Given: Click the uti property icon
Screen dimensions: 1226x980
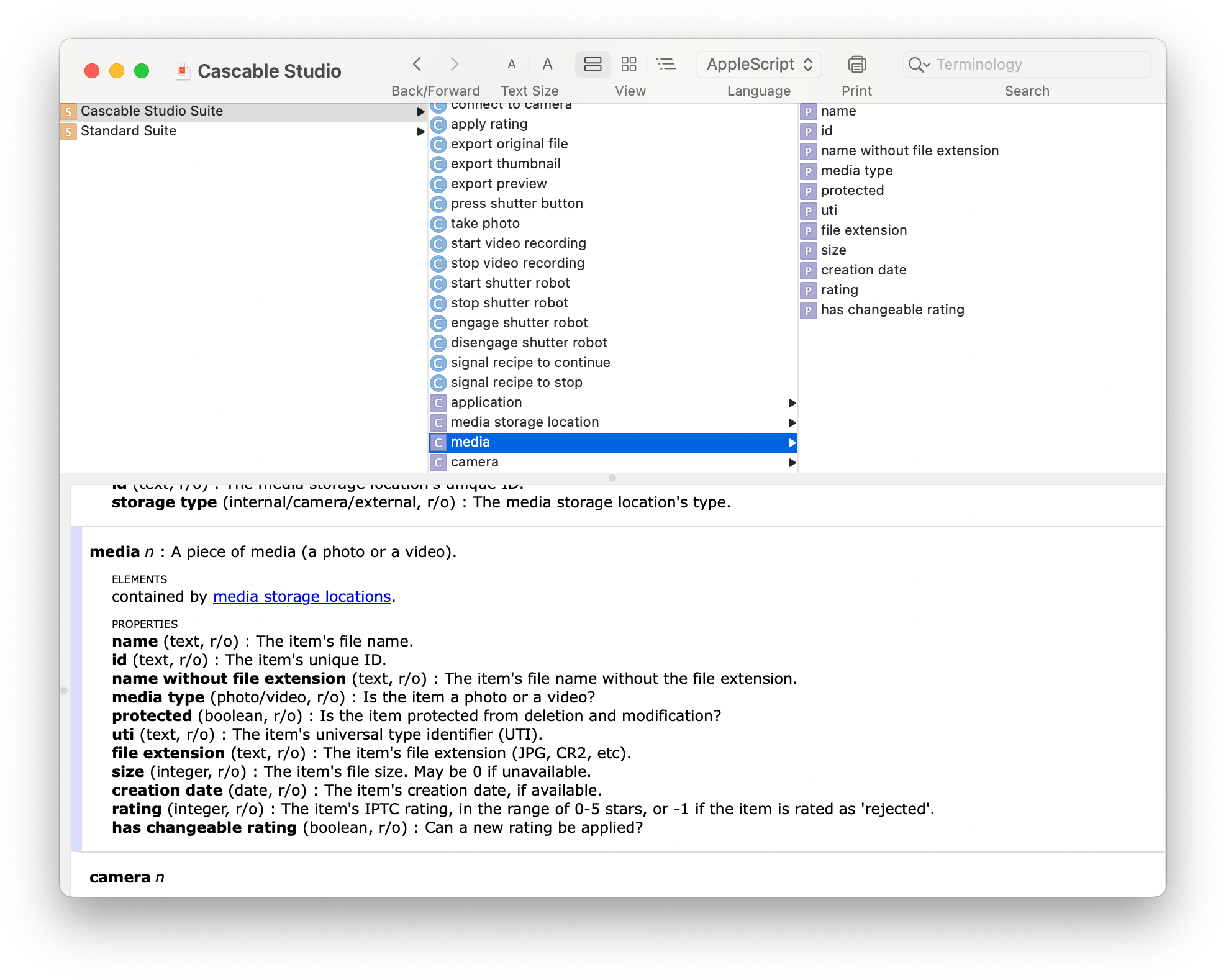Looking at the screenshot, I should pos(808,211).
